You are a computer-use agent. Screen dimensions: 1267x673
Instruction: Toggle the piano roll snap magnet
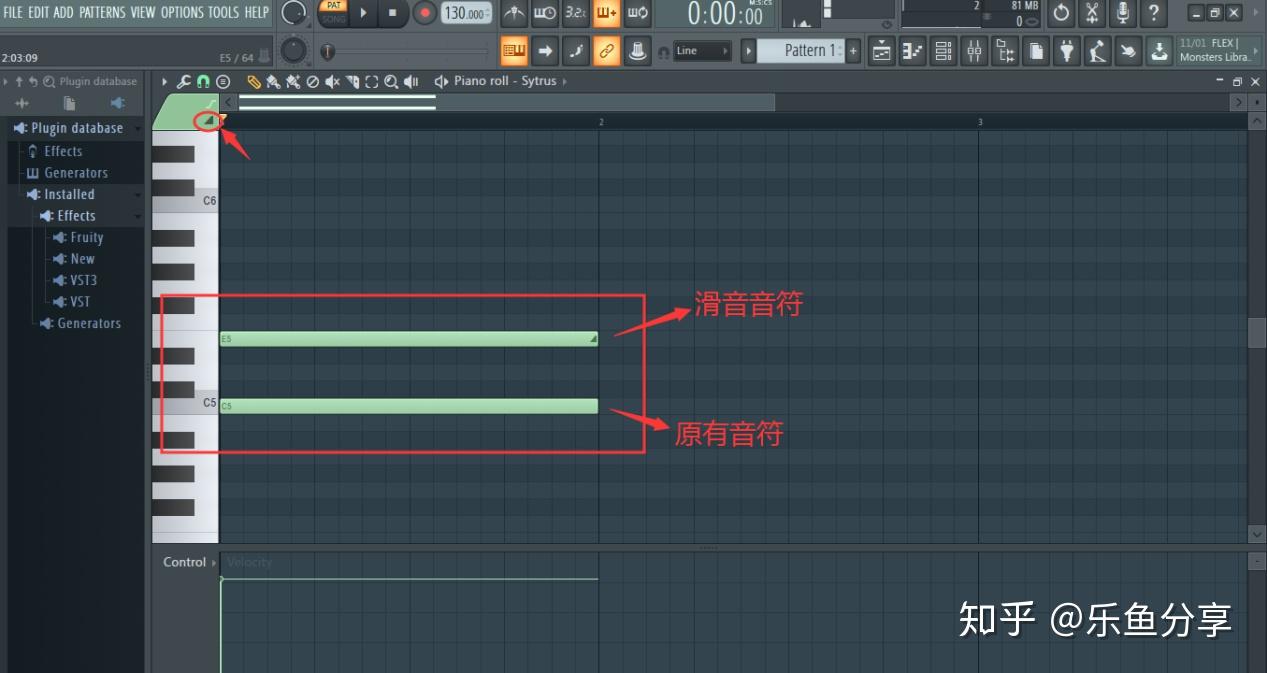point(203,81)
